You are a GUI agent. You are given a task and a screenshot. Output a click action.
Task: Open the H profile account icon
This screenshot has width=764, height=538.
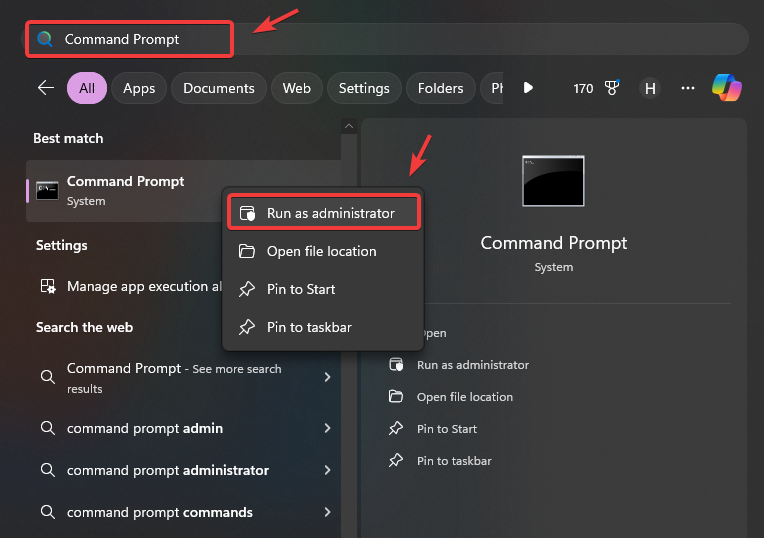[650, 88]
